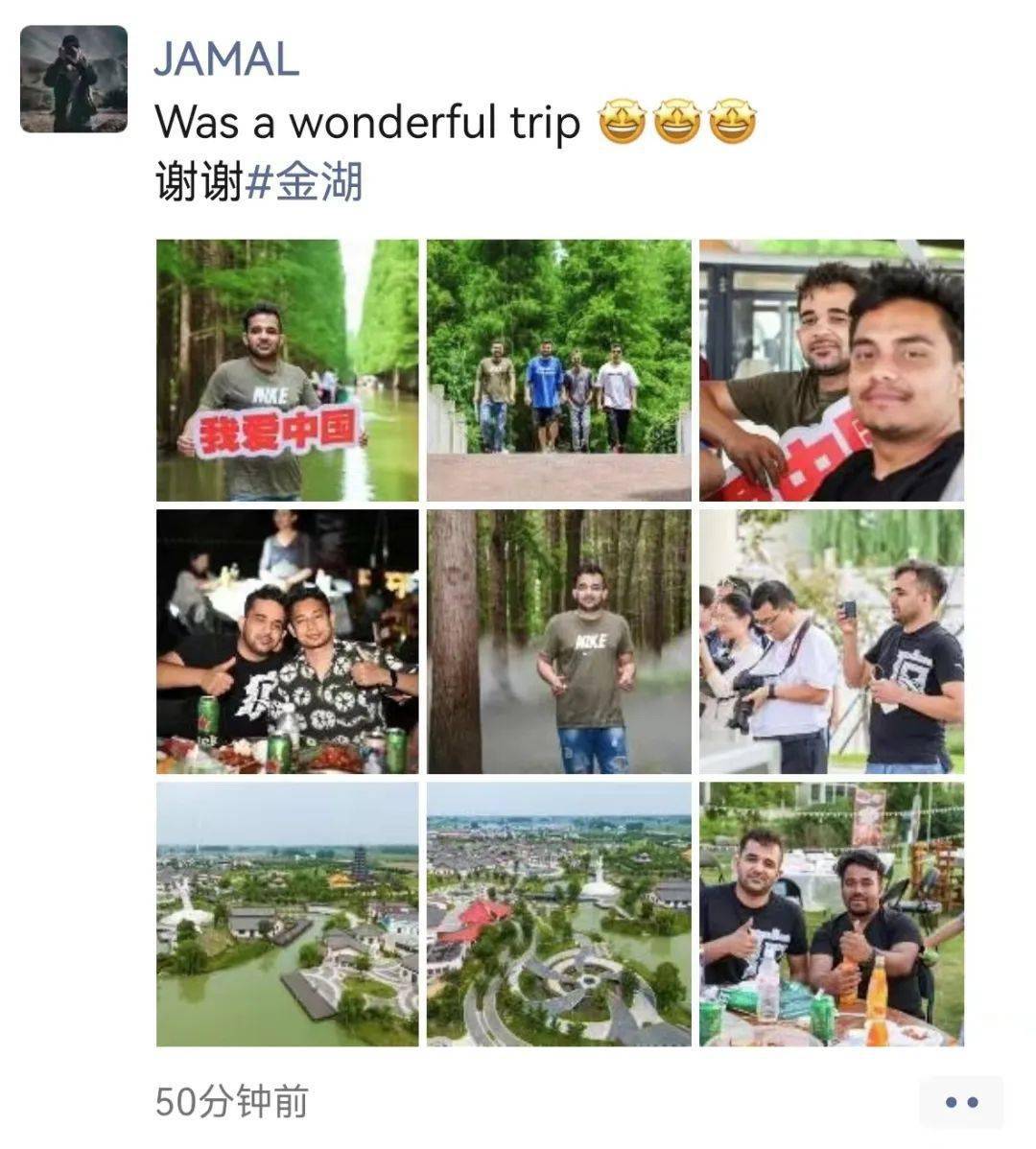Image resolution: width=1036 pixels, height=1149 pixels.
Task: Open the JAMAL username link
Action: point(226,59)
